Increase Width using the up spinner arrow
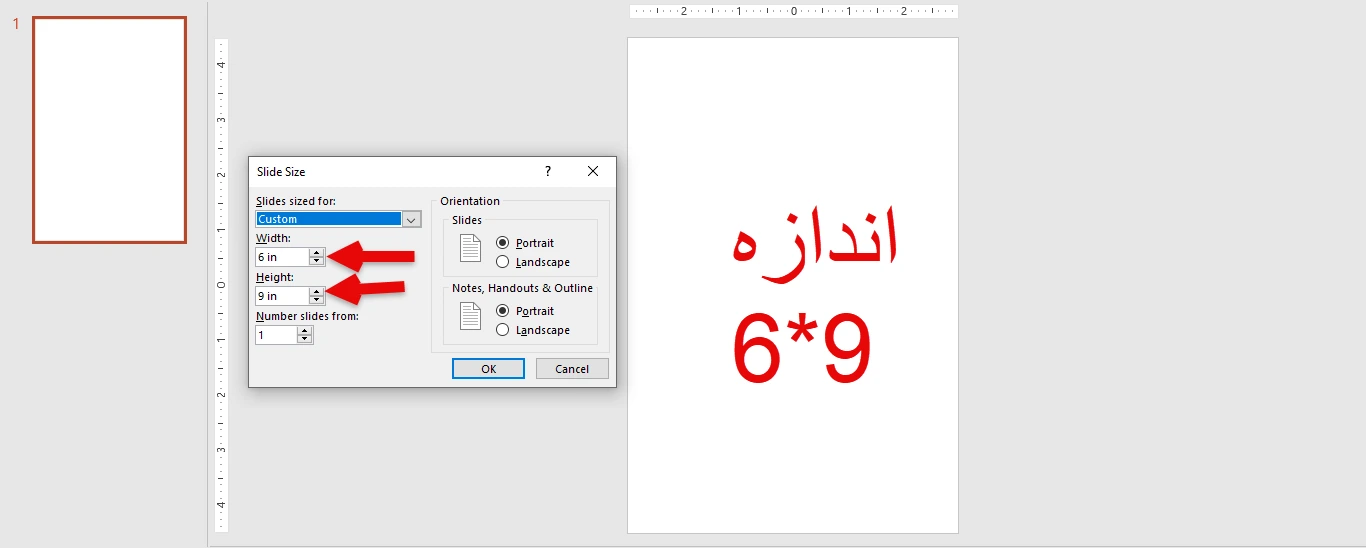 (x=317, y=253)
